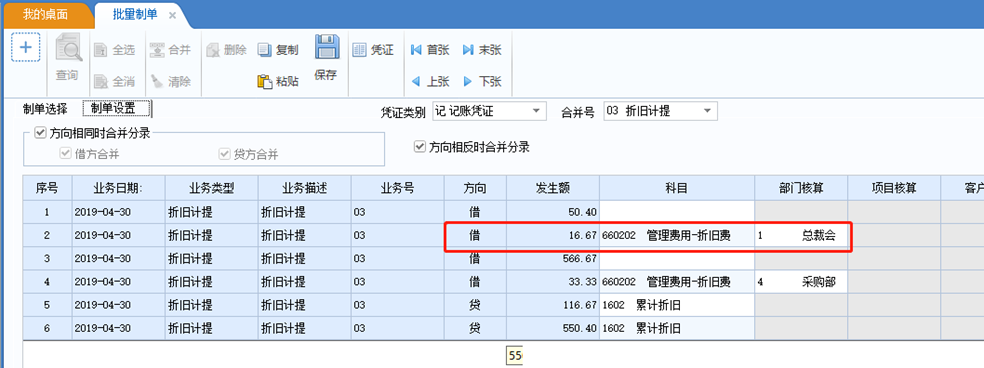Screen dimensions: 984x368
Task: Click the 方向 column header
Action: pos(476,188)
